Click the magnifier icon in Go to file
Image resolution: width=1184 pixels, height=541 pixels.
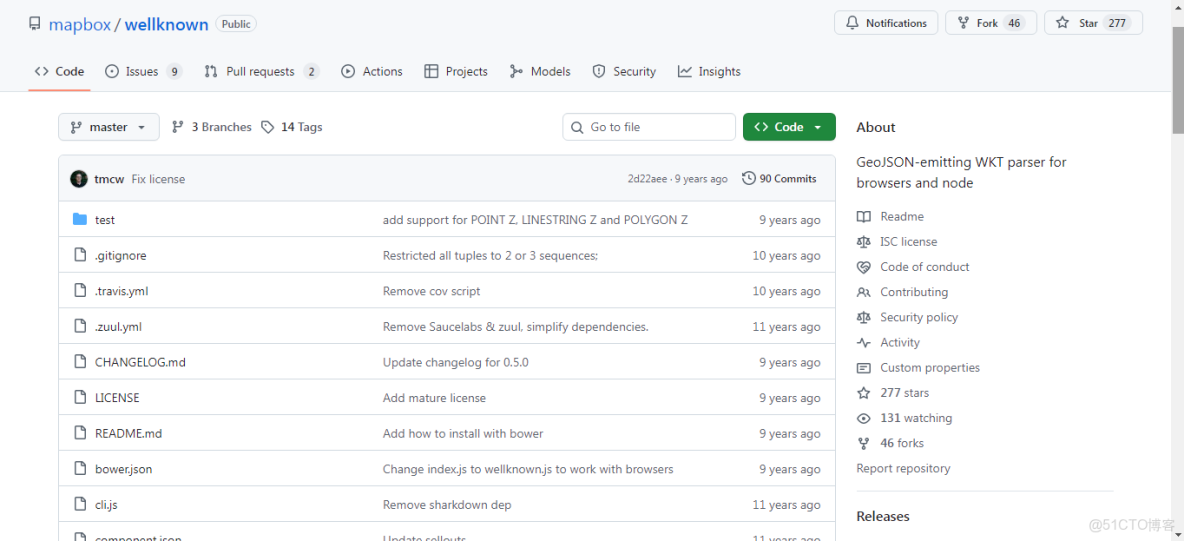[578, 127]
